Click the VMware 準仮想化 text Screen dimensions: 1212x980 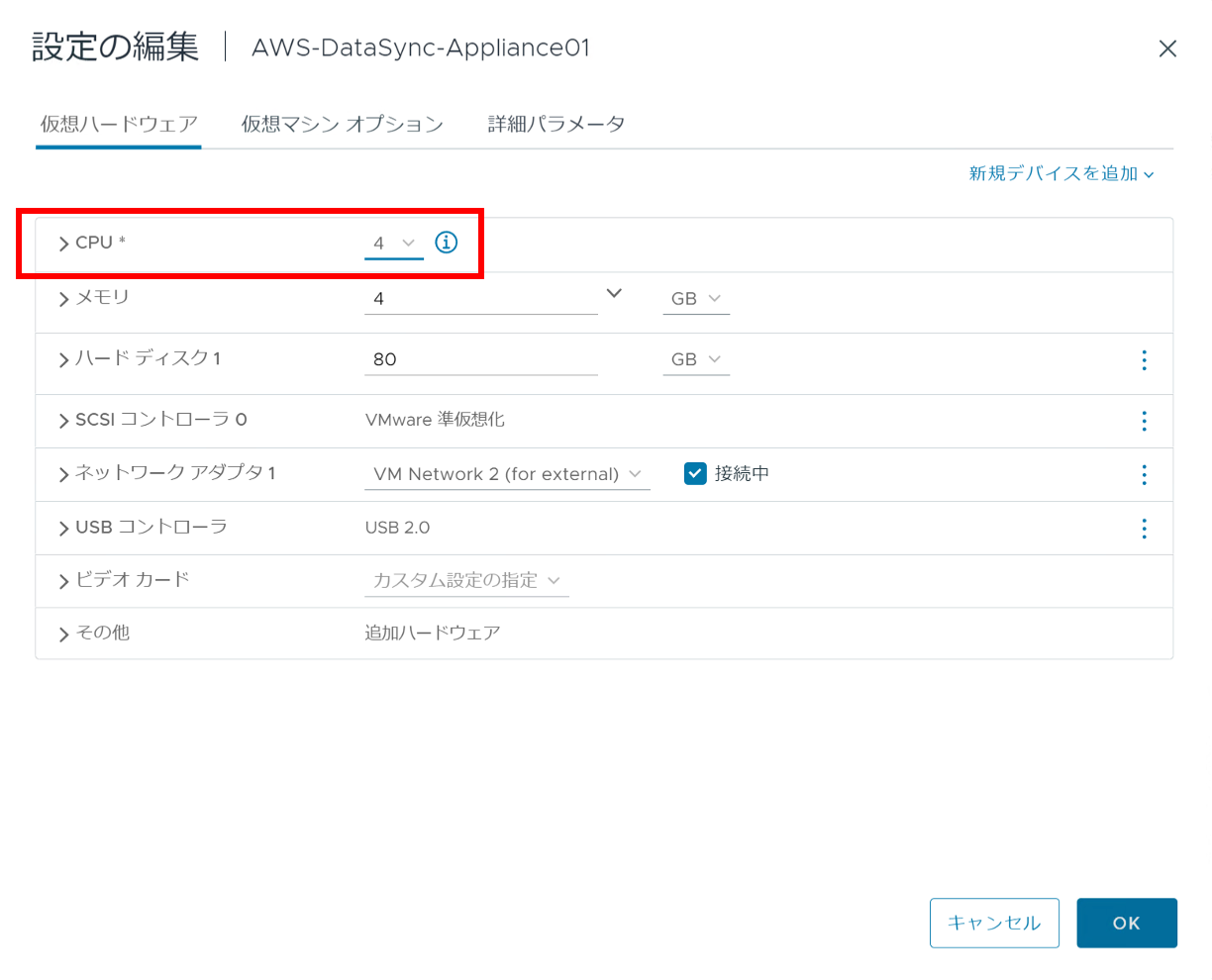pos(435,420)
